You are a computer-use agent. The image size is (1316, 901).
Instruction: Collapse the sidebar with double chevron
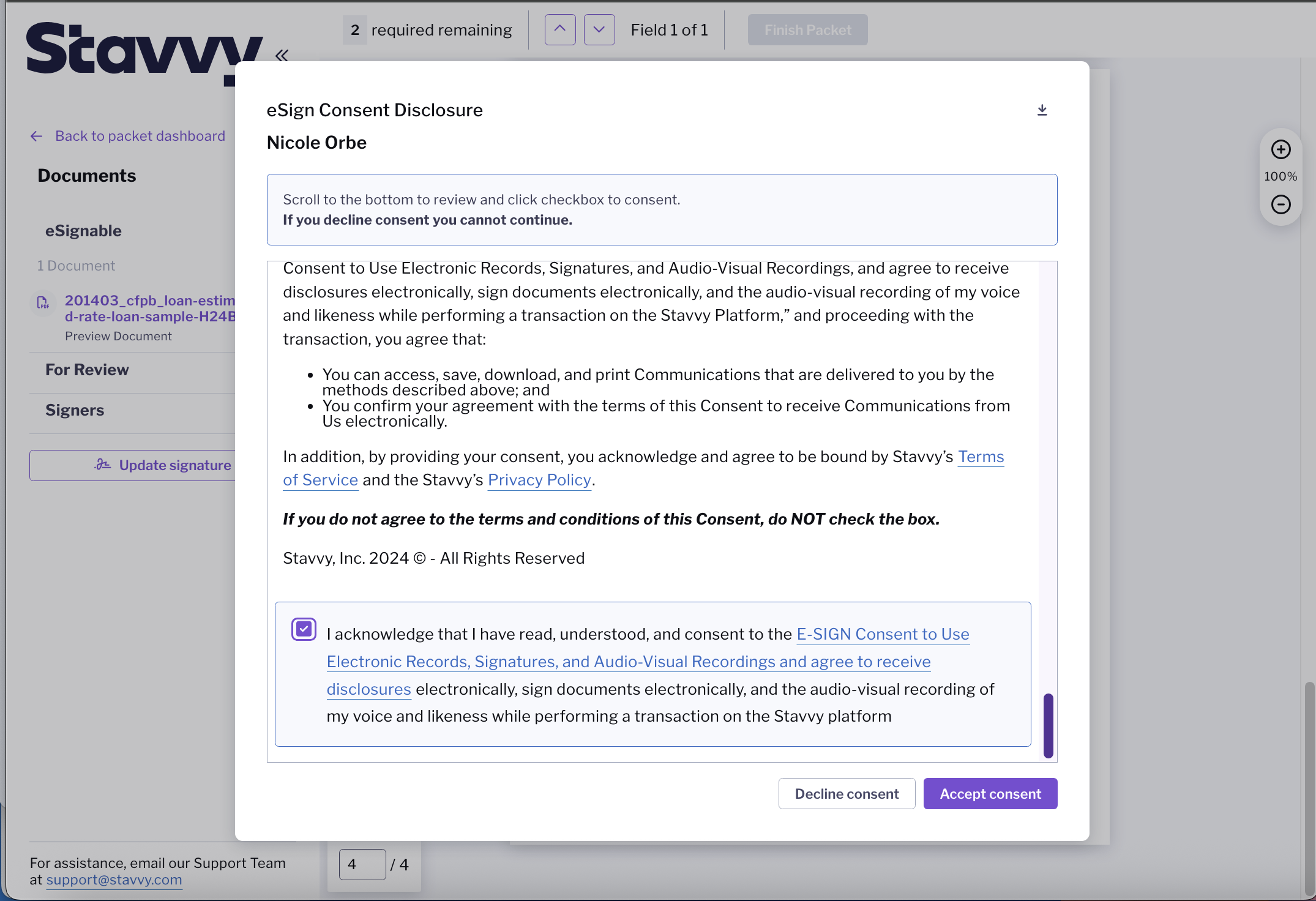point(282,56)
